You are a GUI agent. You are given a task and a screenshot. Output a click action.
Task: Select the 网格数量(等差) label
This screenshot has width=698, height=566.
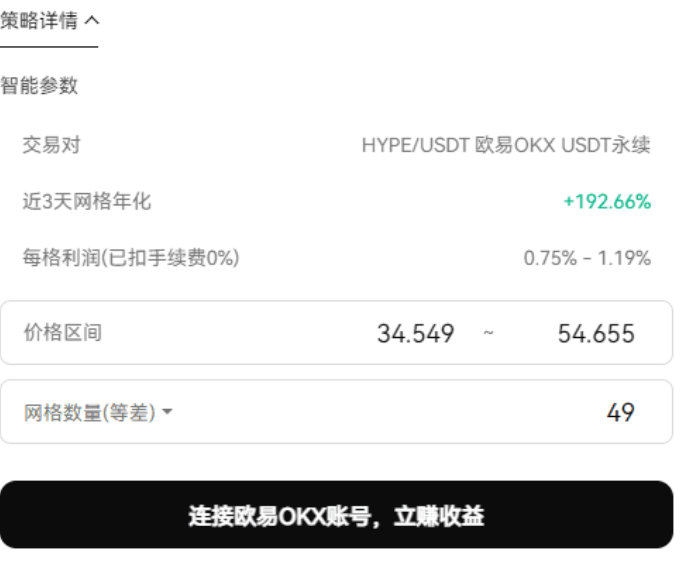[89, 412]
